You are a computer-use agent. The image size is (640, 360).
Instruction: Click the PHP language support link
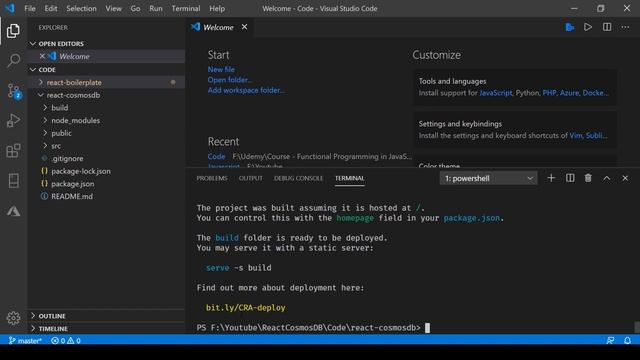coord(549,93)
